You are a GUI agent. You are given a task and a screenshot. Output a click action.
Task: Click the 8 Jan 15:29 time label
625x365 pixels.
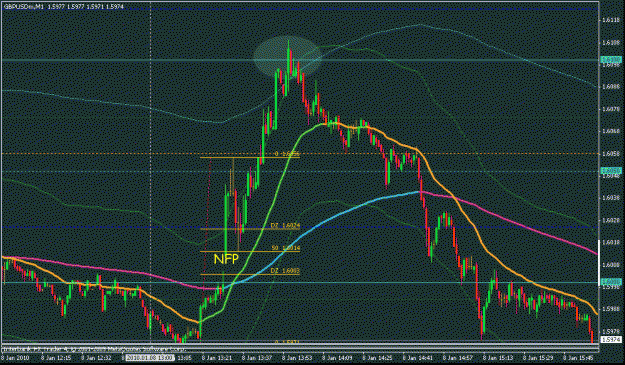538,358
